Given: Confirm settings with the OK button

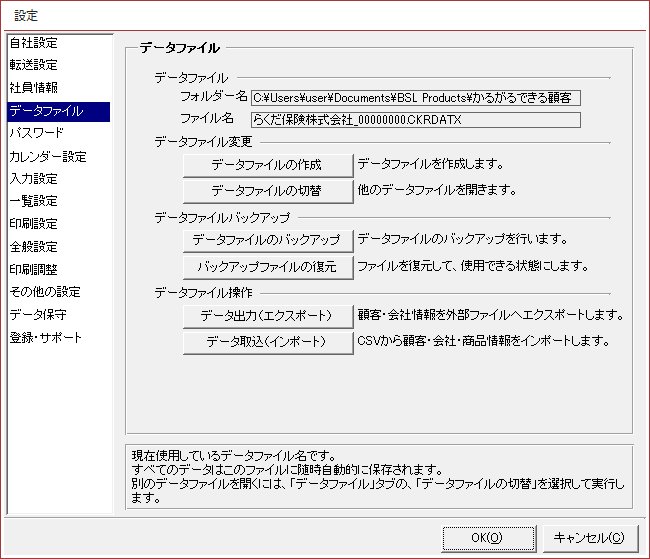Looking at the screenshot, I should coord(488,537).
